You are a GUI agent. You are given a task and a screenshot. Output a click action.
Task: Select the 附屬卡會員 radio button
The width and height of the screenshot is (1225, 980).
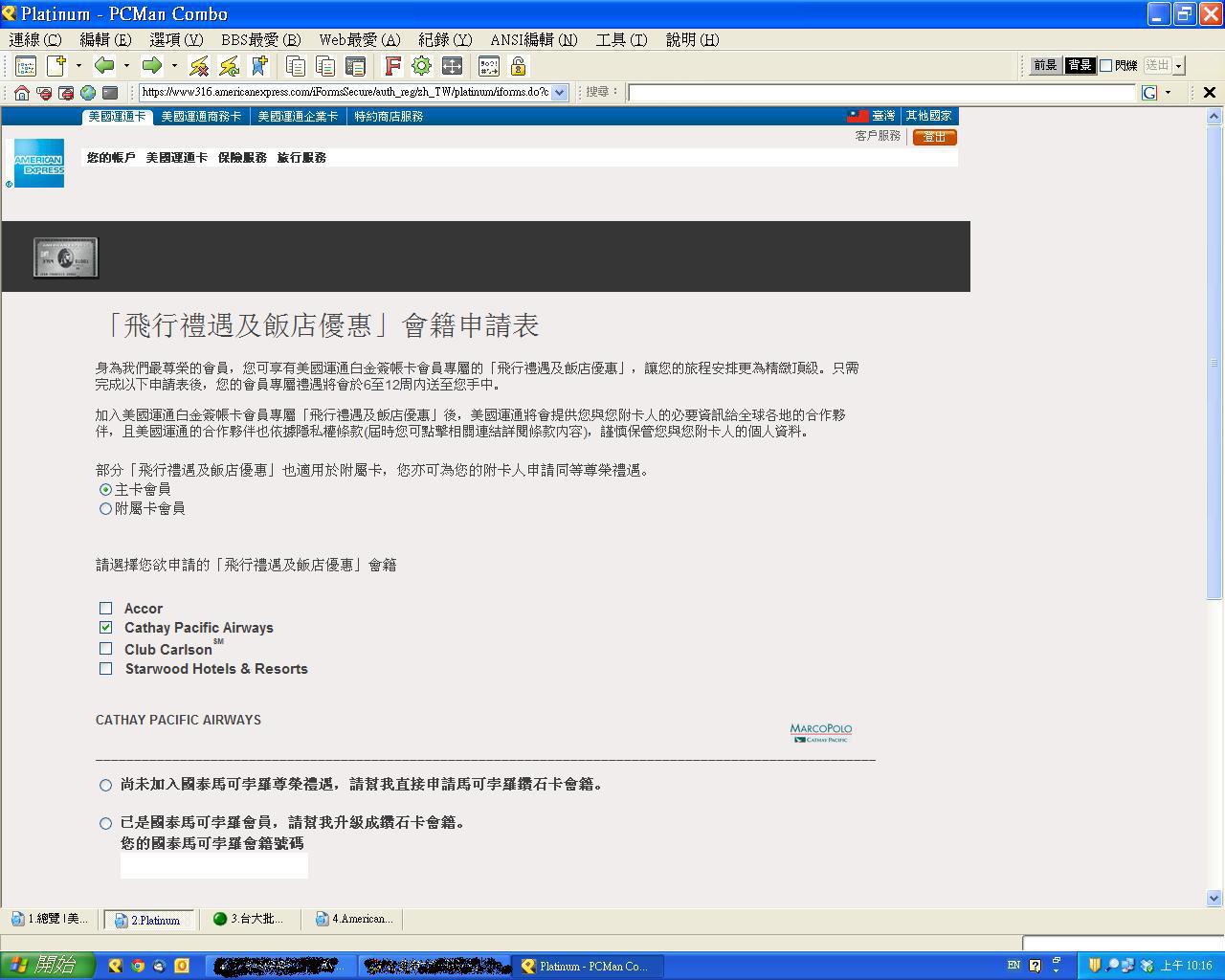pos(105,508)
